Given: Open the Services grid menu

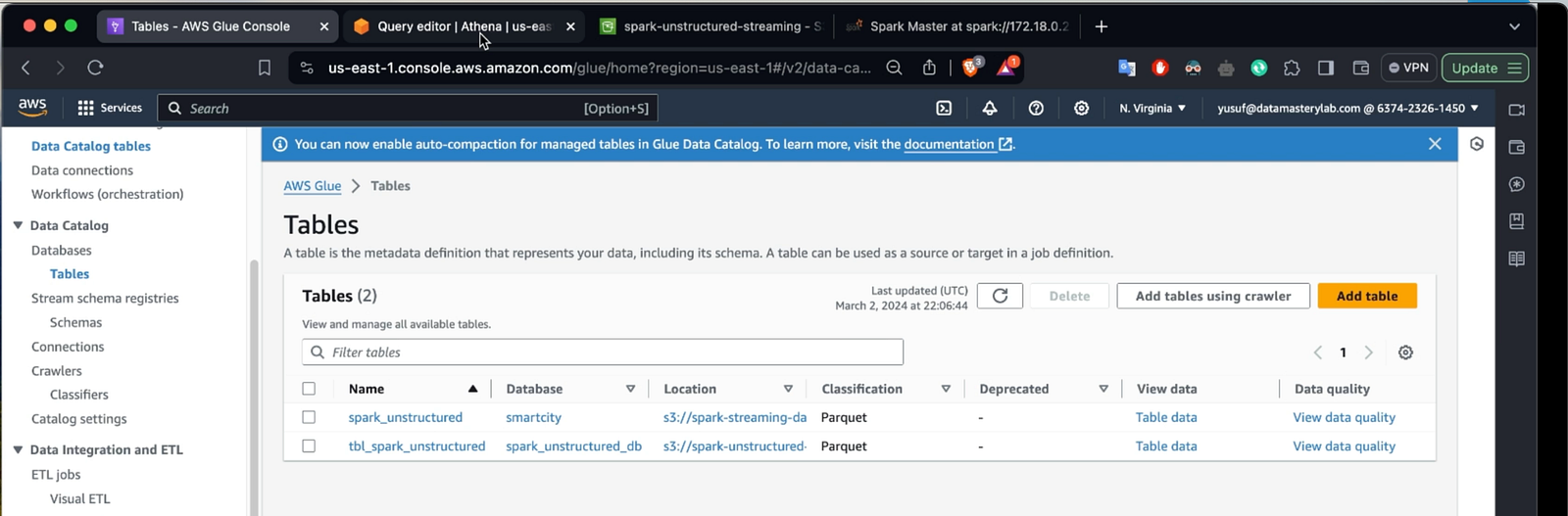Looking at the screenshot, I should click(x=110, y=108).
